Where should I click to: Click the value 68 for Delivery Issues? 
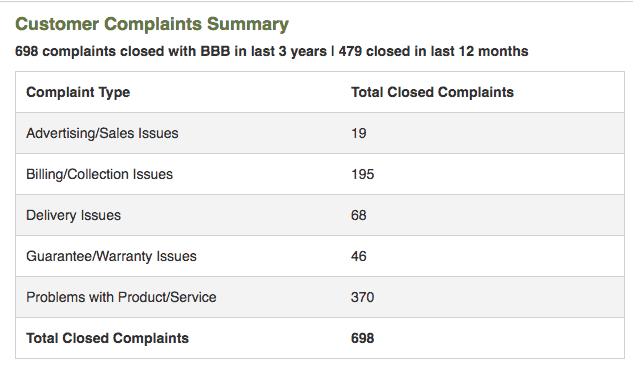(358, 215)
